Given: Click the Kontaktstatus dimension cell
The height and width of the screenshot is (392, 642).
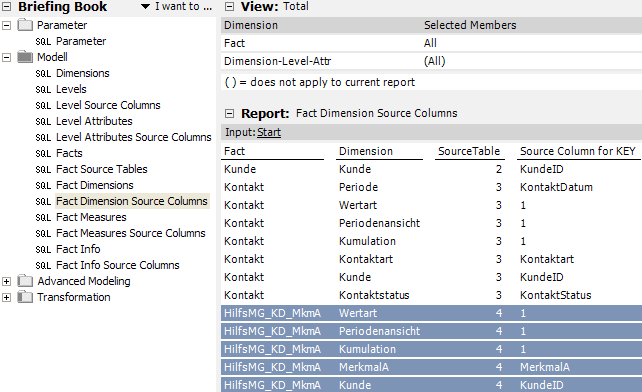Looking at the screenshot, I should click(x=374, y=295).
